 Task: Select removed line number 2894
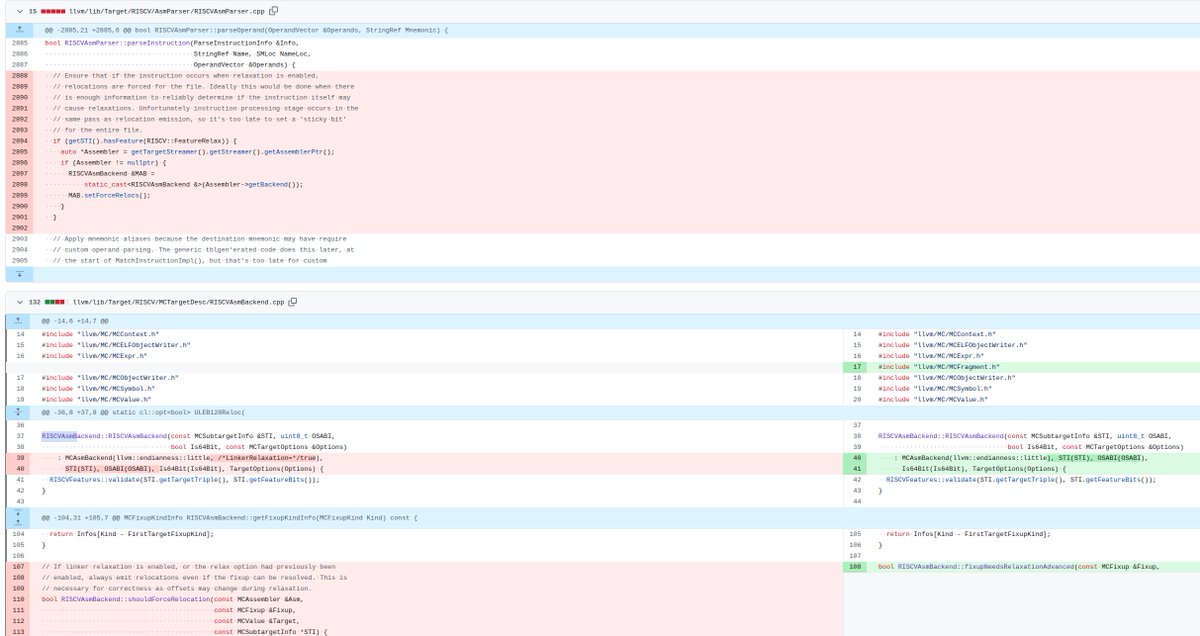[20, 141]
